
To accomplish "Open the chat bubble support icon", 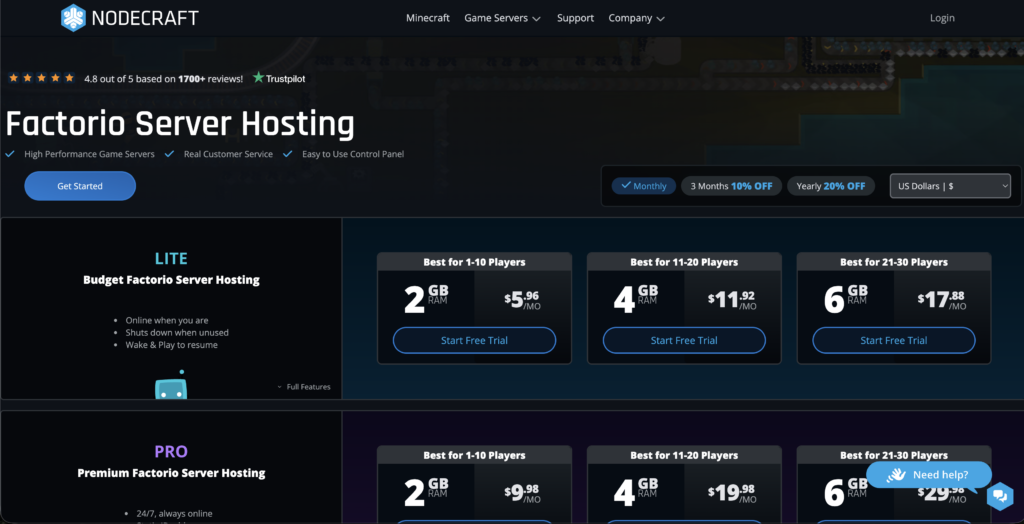I will click(999, 497).
